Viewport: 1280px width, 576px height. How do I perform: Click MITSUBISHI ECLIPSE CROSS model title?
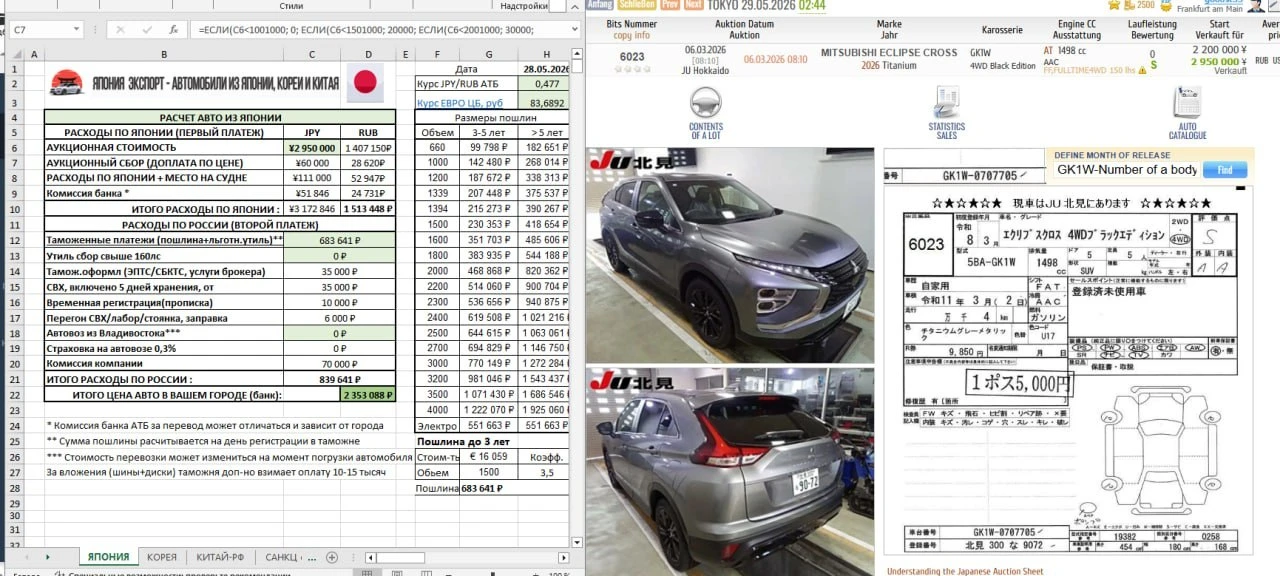click(x=889, y=51)
